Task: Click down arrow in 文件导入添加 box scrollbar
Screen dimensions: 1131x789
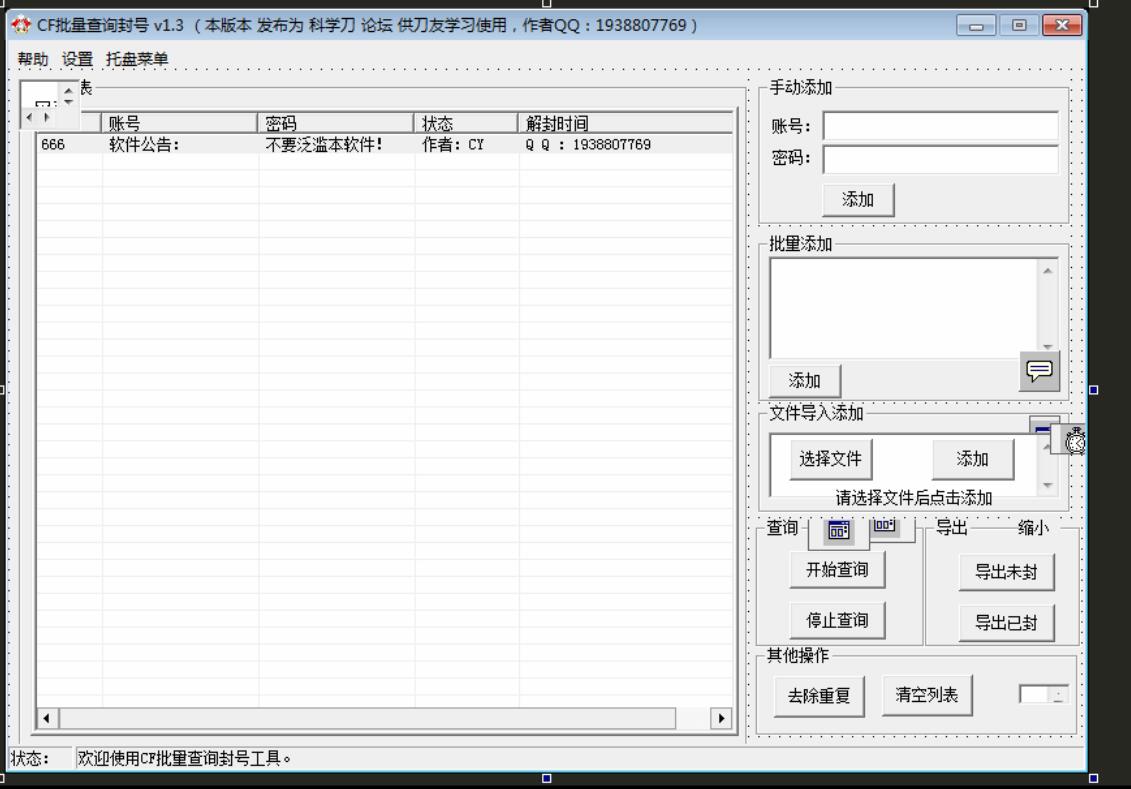Action: coord(1047,485)
